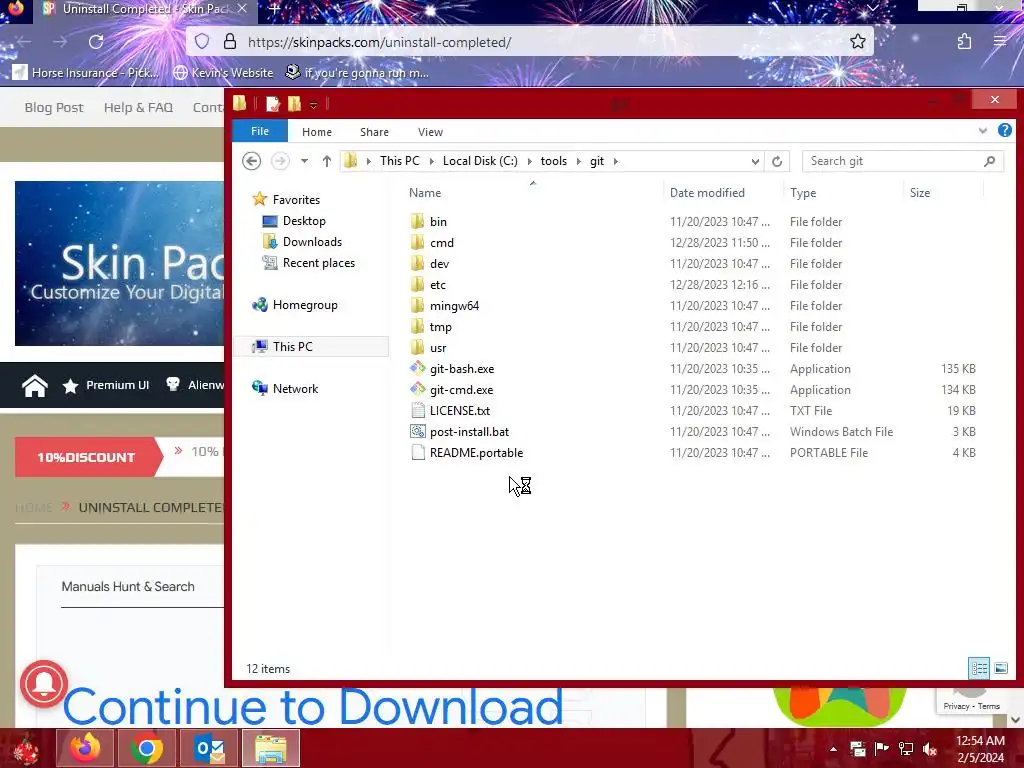Image resolution: width=1024 pixels, height=768 pixels.
Task: Open Kevin's Website bookmark
Action: click(223, 72)
